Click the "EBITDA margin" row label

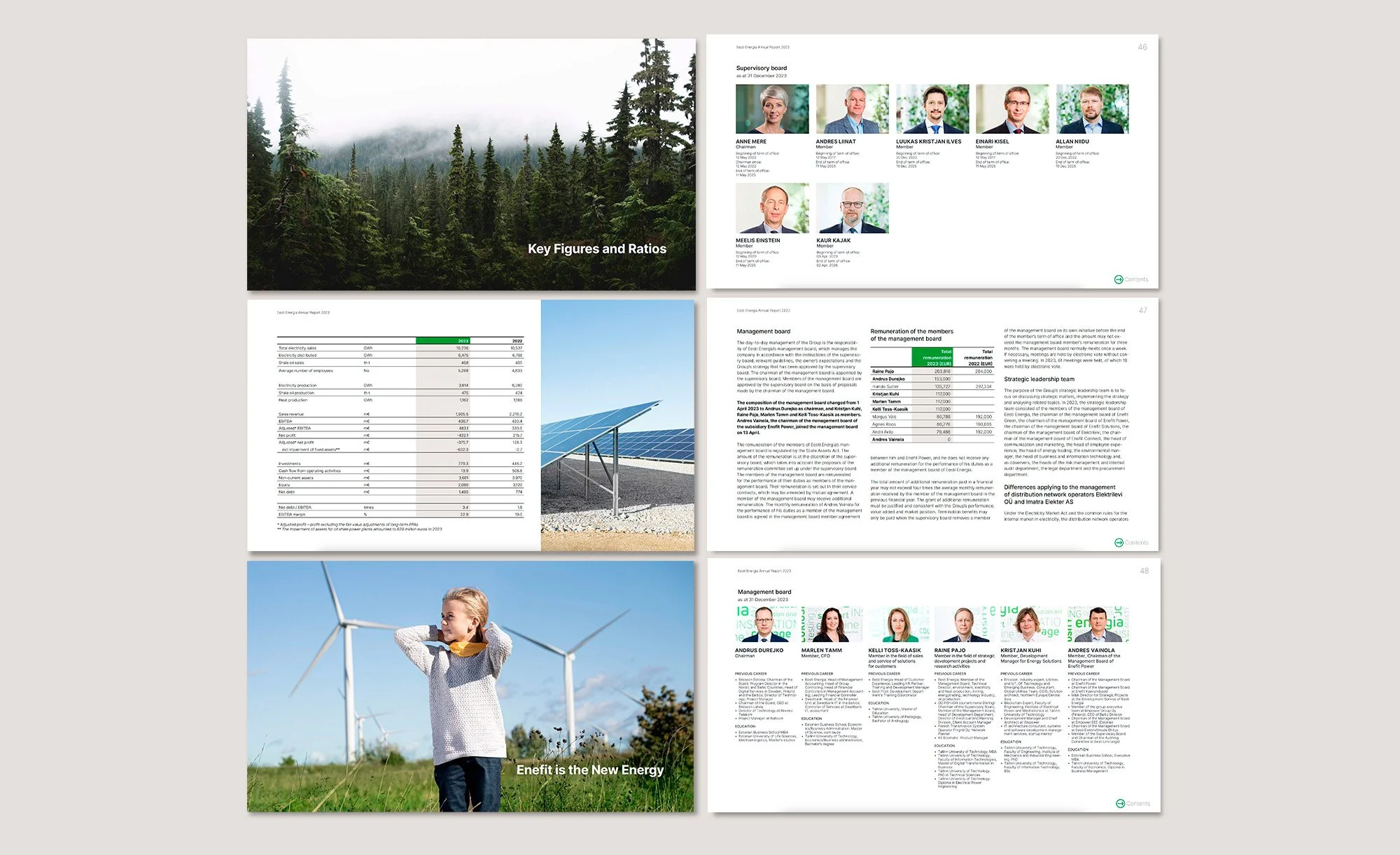(292, 515)
